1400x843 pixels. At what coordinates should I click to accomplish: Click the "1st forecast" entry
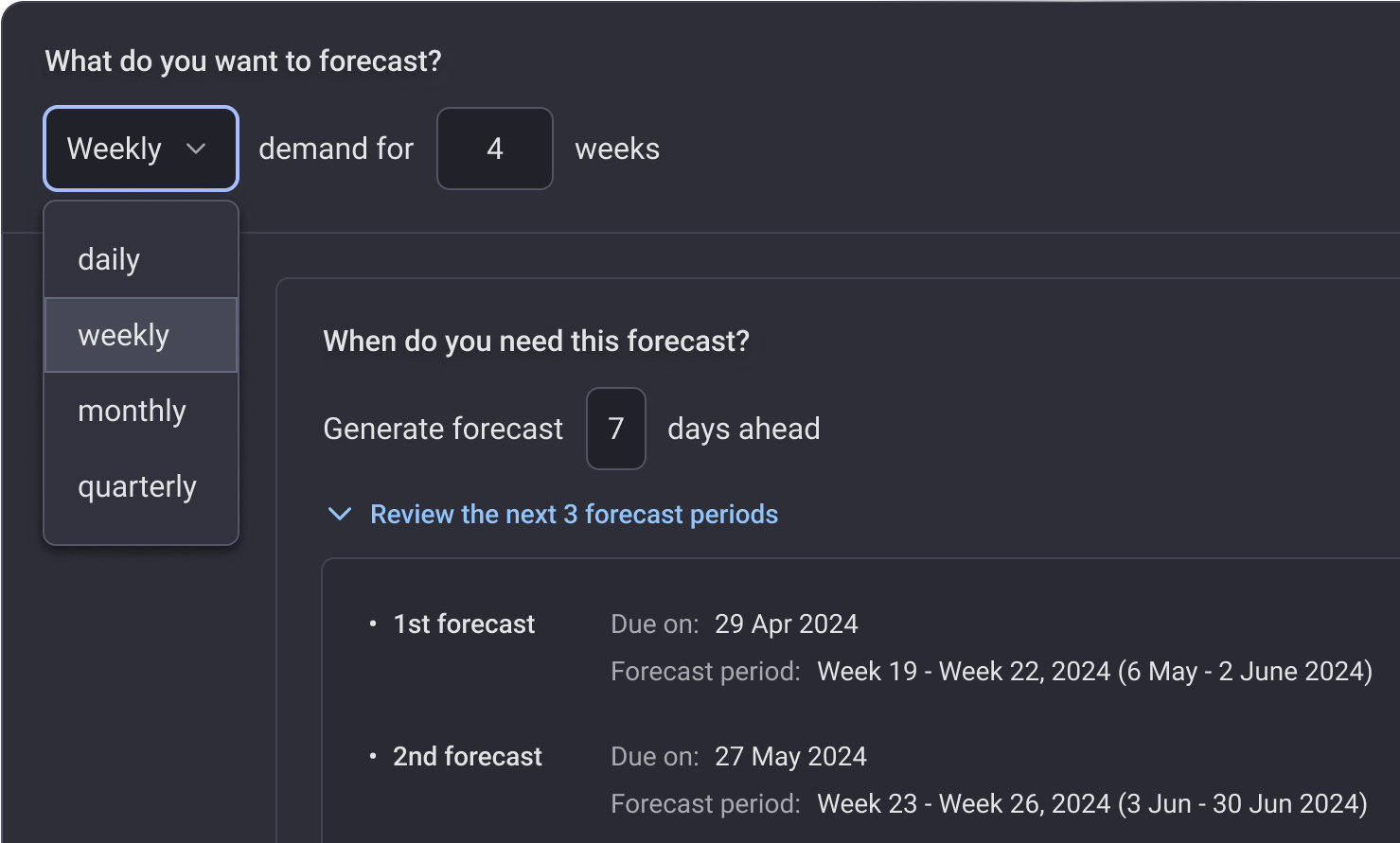click(x=463, y=623)
